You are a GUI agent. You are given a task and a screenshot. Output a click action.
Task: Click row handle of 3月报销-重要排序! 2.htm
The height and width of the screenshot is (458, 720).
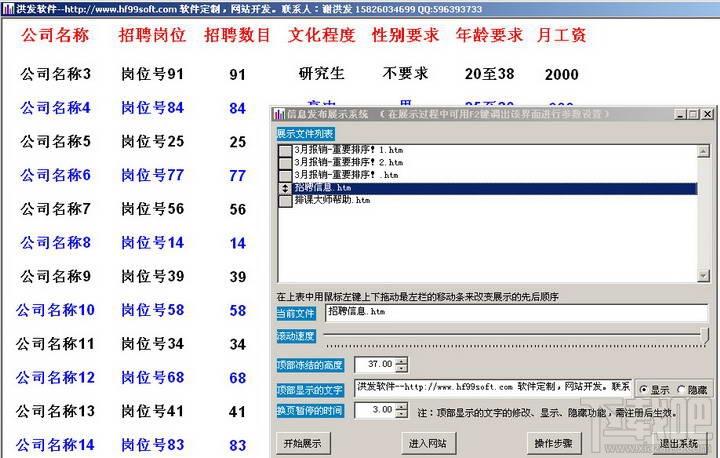click(285, 163)
